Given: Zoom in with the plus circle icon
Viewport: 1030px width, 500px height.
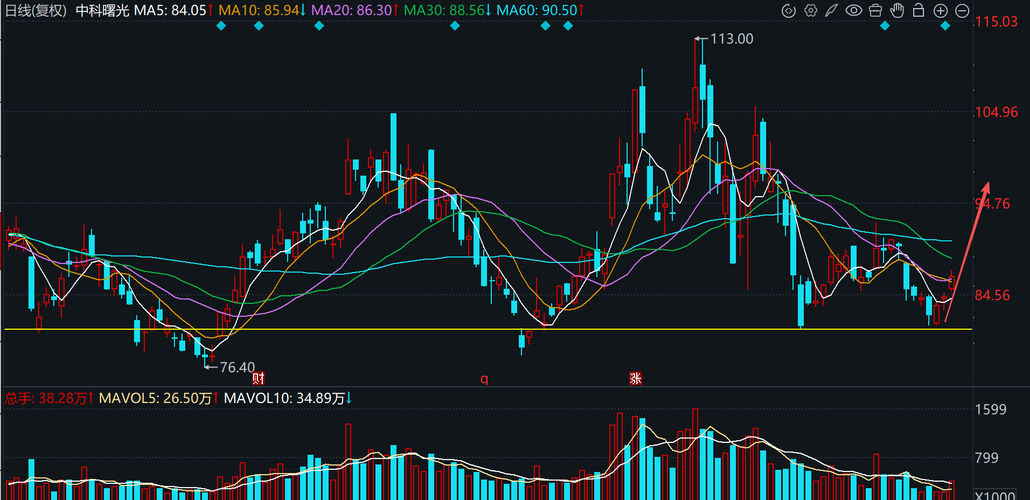Looking at the screenshot, I should (941, 11).
